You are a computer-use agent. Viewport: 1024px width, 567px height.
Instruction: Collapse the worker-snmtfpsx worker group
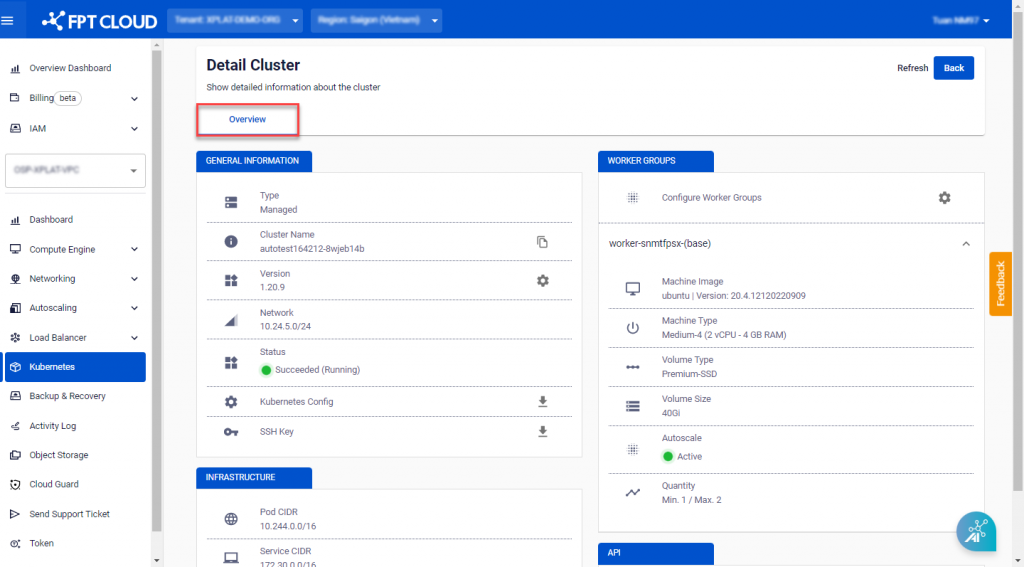tap(966, 243)
